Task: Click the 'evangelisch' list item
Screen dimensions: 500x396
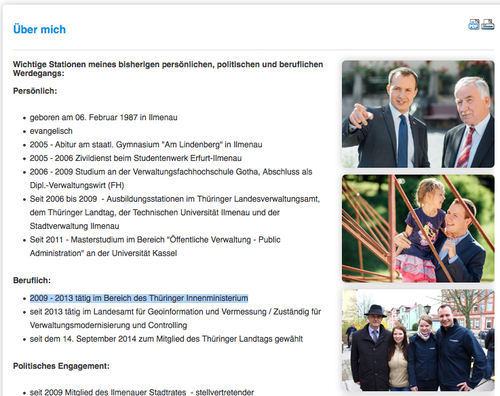Action: tap(51, 131)
